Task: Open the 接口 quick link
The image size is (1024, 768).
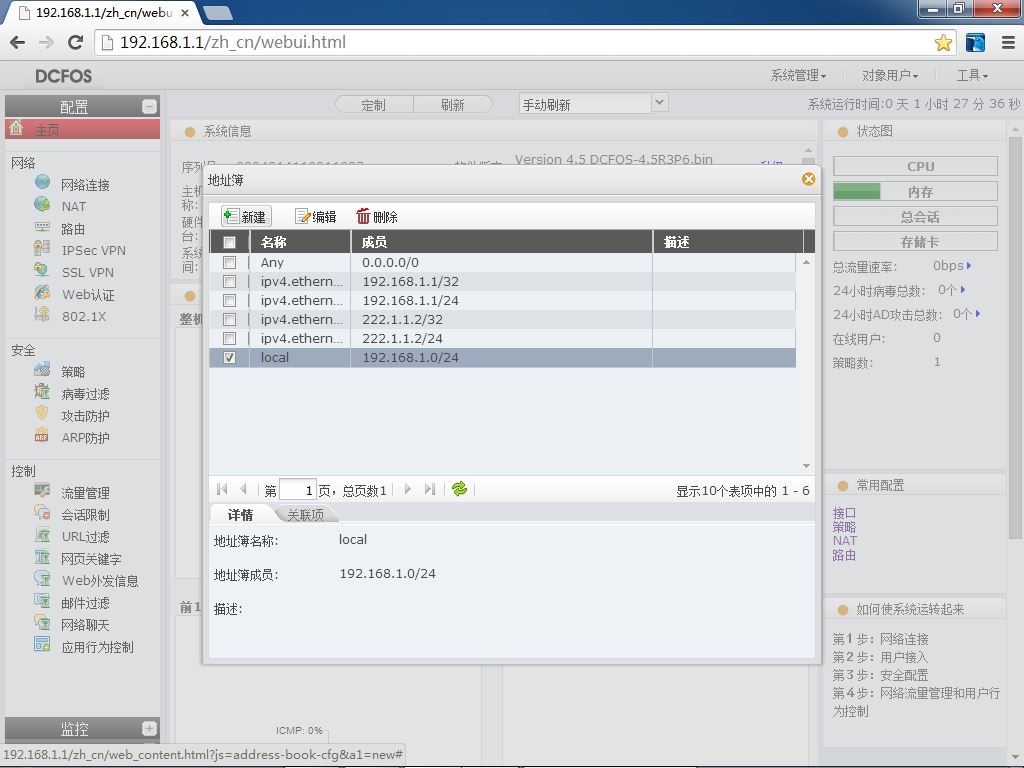Action: (x=844, y=513)
